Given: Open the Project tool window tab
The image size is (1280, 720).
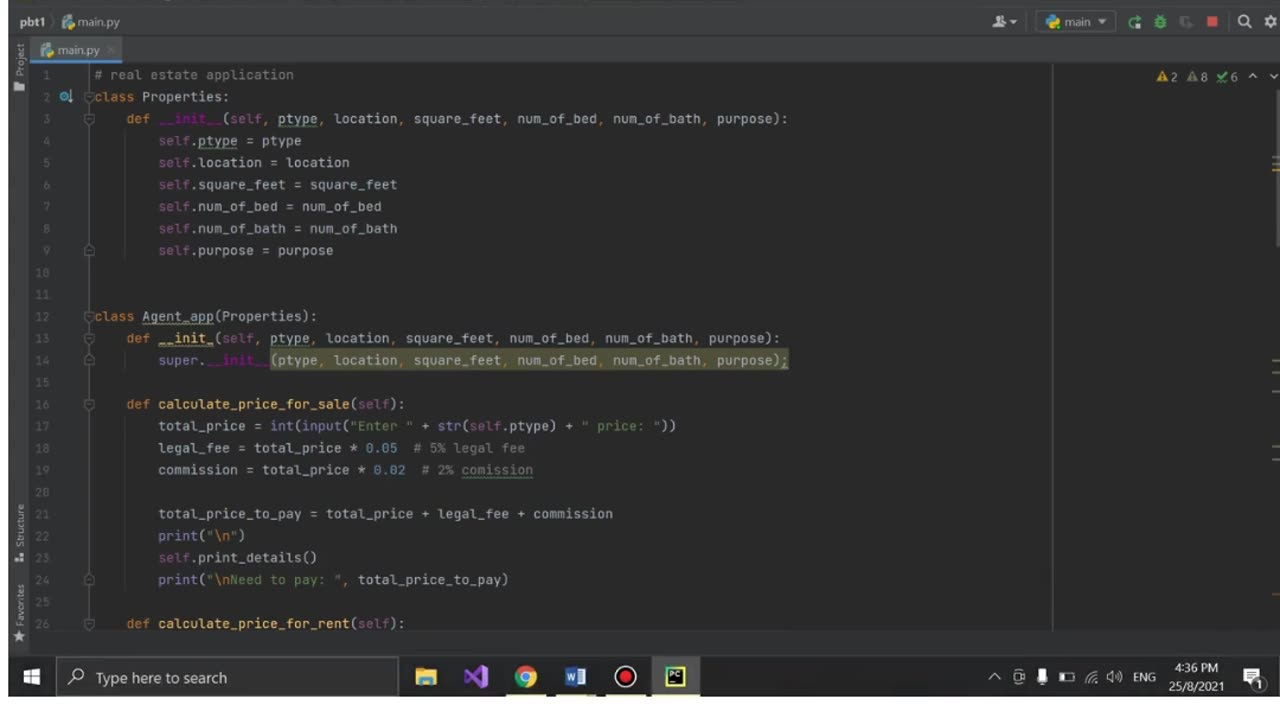Looking at the screenshot, I should coord(18,66).
